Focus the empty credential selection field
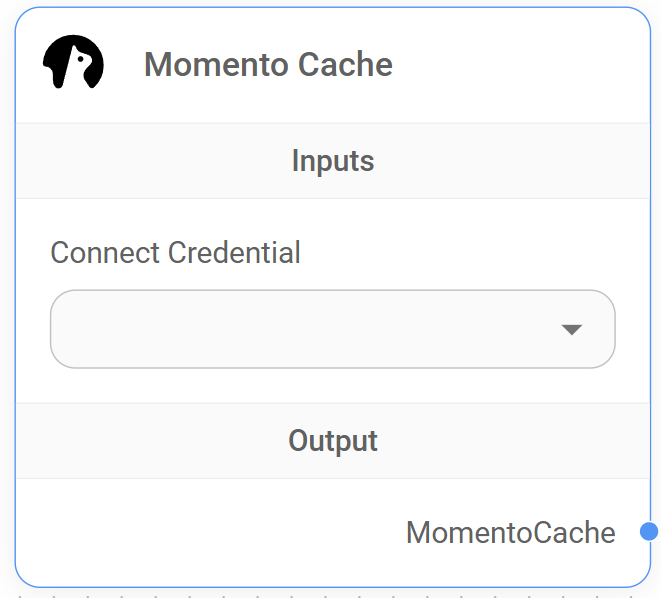The width and height of the screenshot is (661, 598). coord(300,329)
